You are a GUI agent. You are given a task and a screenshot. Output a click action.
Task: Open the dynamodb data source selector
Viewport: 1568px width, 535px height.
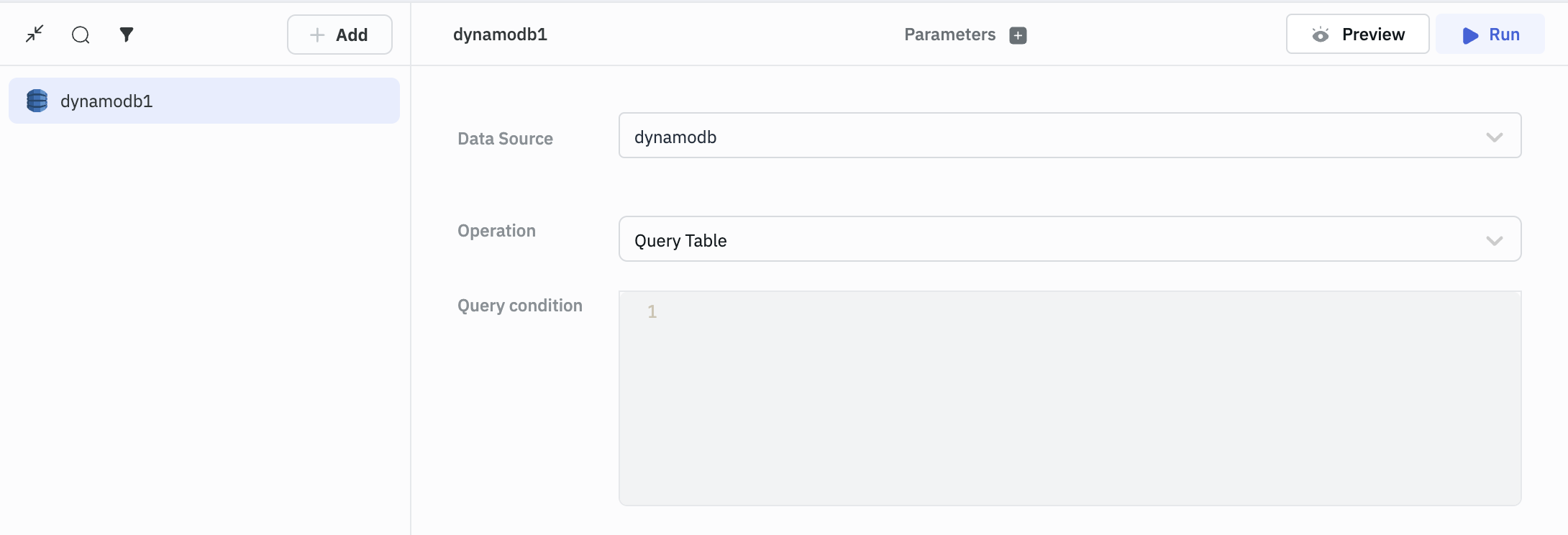point(1050,136)
